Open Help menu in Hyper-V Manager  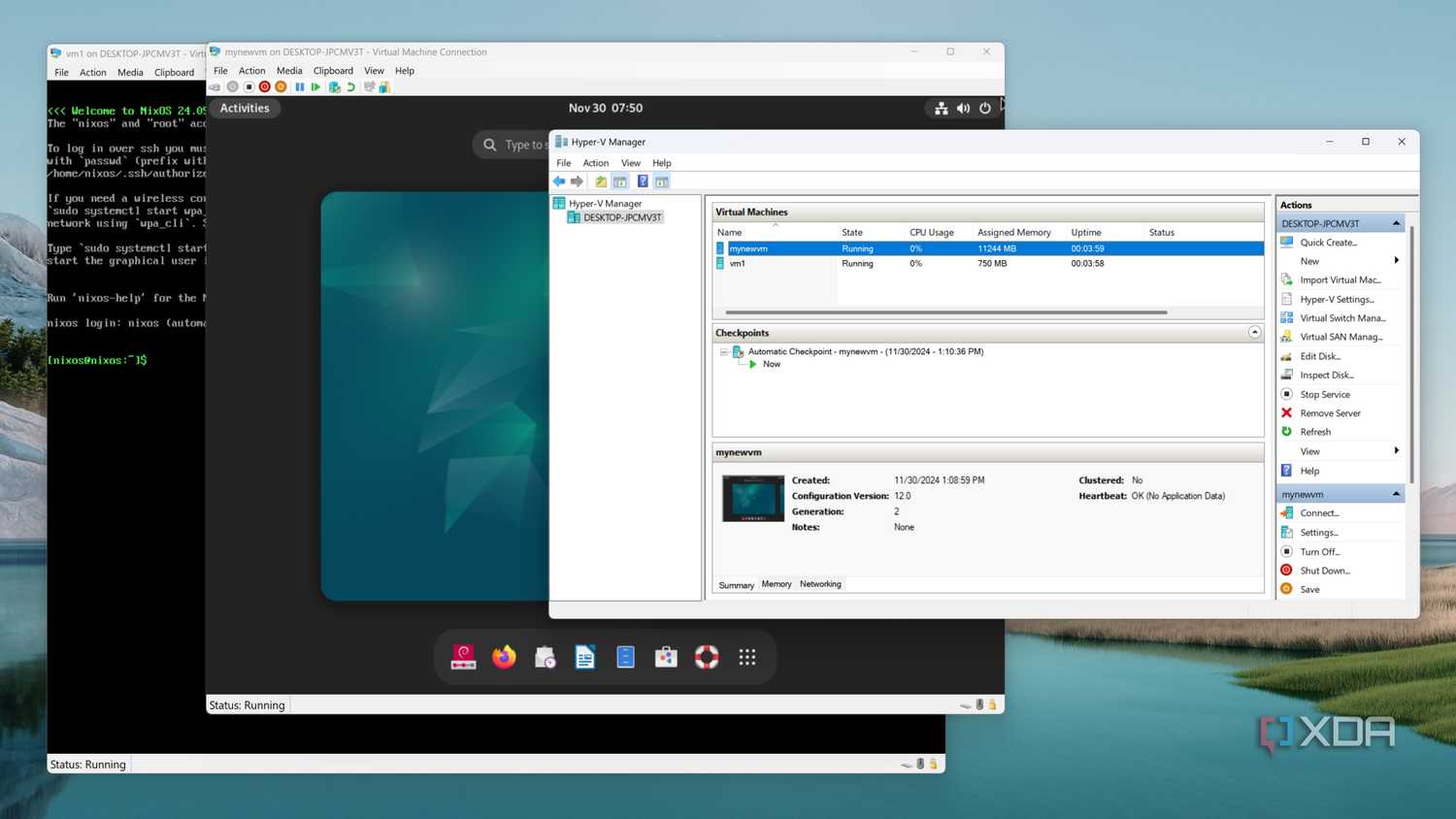pyautogui.click(x=661, y=163)
